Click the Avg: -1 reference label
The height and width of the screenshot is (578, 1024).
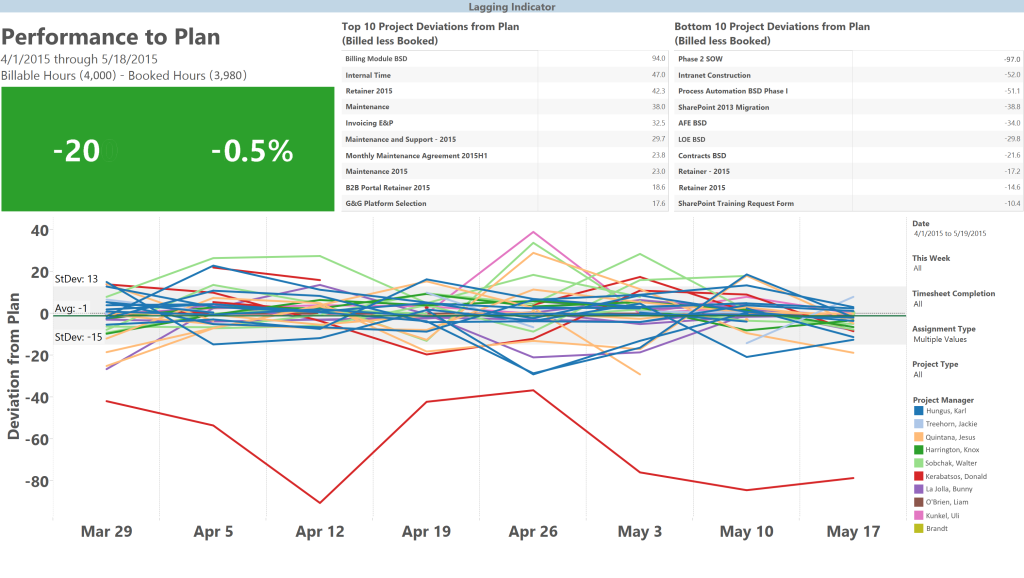(x=71, y=308)
